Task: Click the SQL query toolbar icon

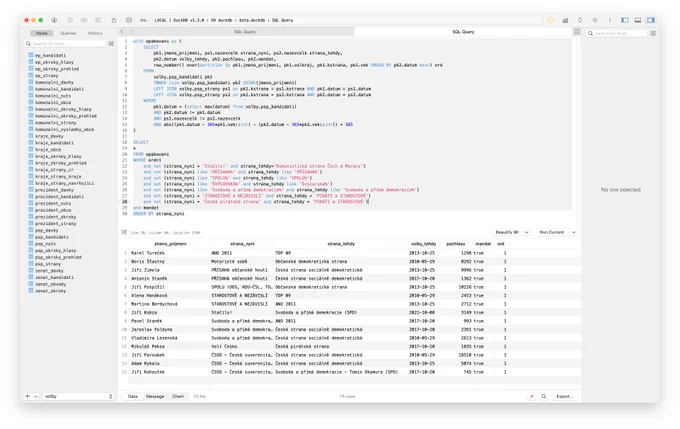Action: (144, 20)
